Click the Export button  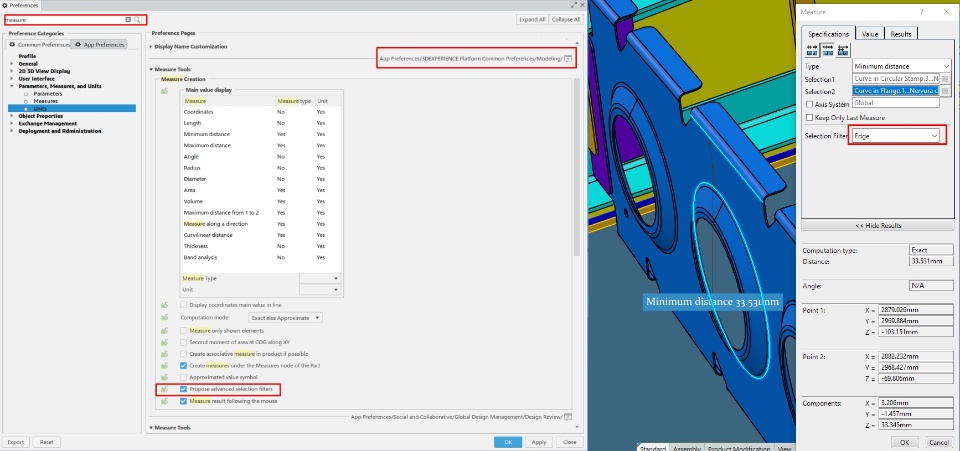pos(16,442)
